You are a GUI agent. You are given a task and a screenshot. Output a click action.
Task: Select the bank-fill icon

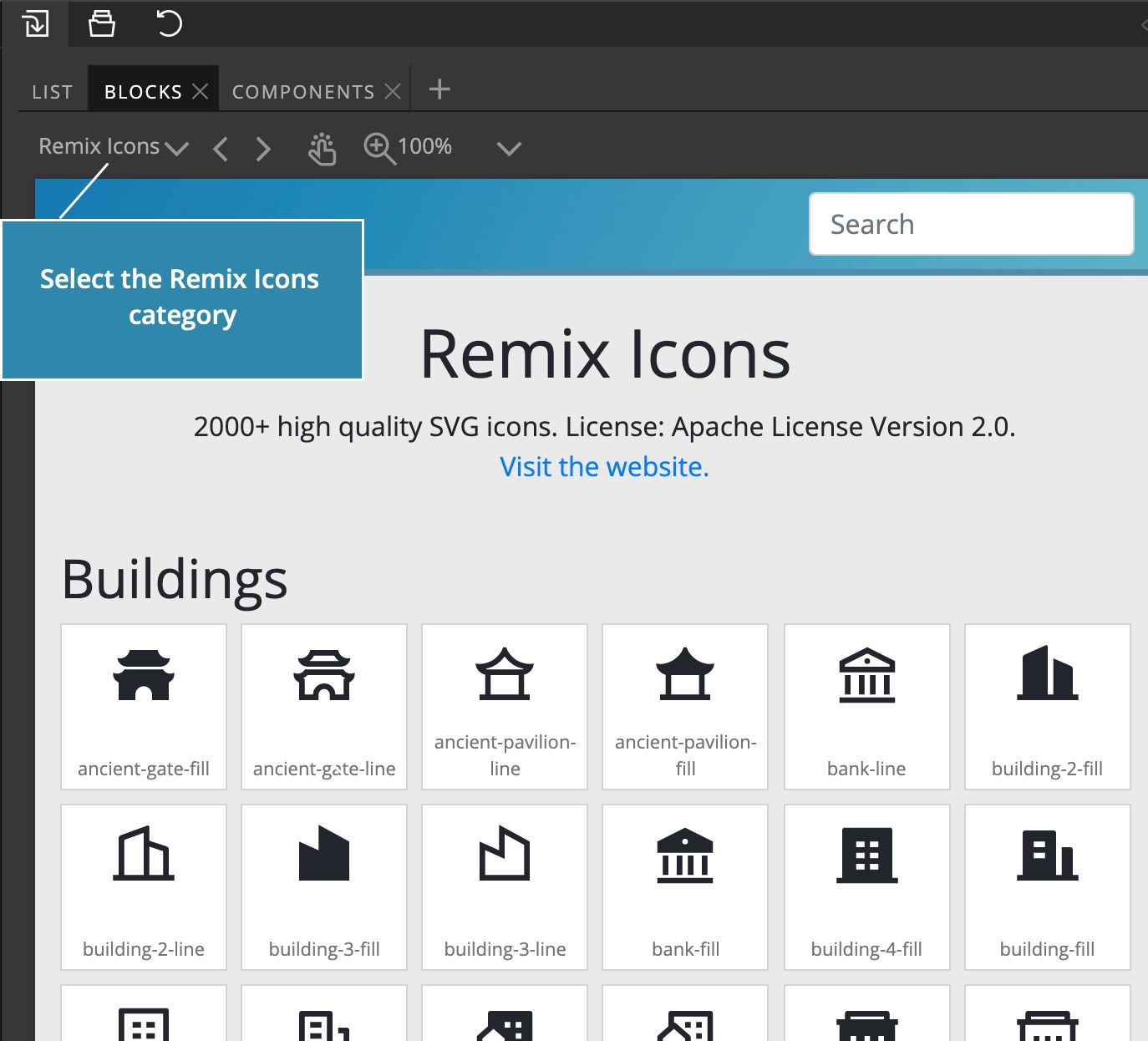(685, 887)
